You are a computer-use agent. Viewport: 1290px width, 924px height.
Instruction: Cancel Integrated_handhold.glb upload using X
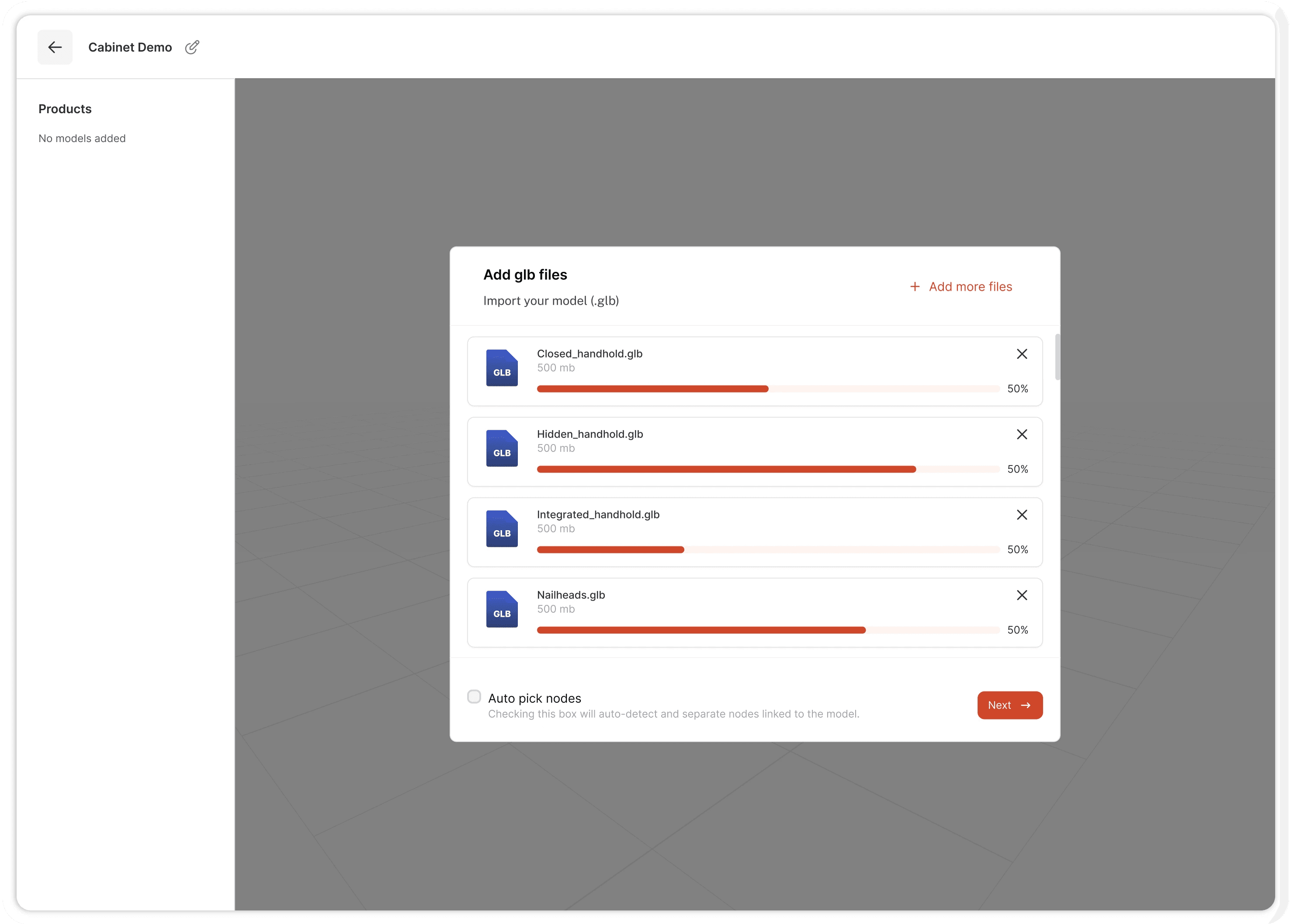[x=1022, y=515]
